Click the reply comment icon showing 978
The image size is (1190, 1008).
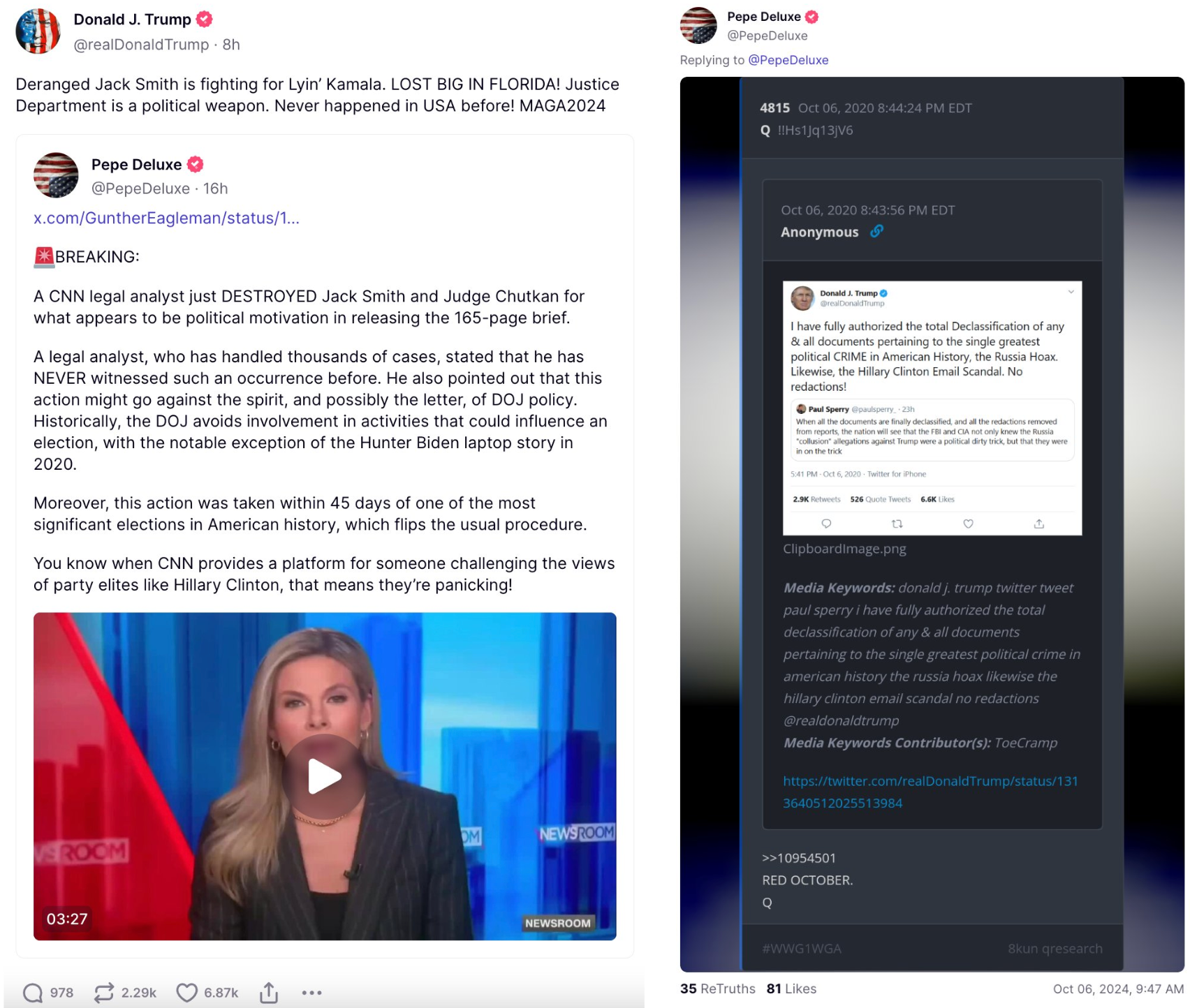tap(33, 992)
